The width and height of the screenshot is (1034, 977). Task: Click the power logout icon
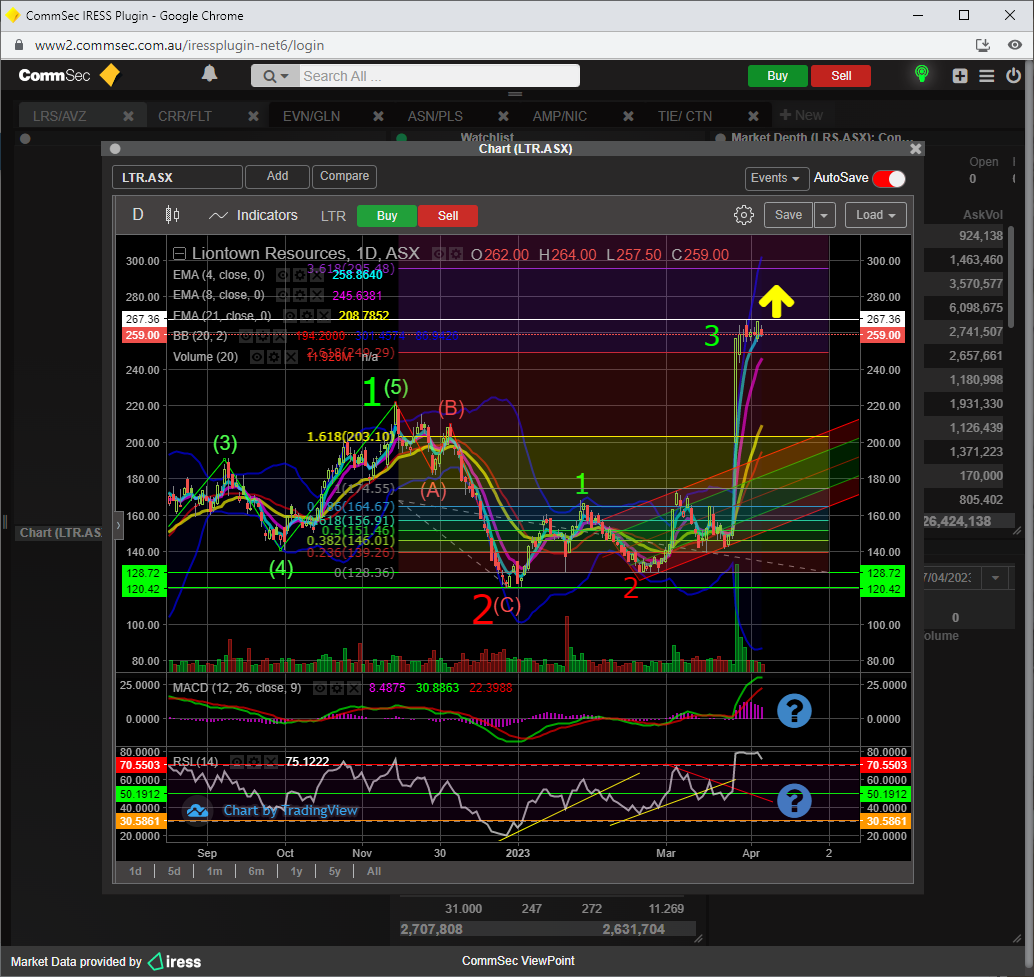[x=1014, y=76]
